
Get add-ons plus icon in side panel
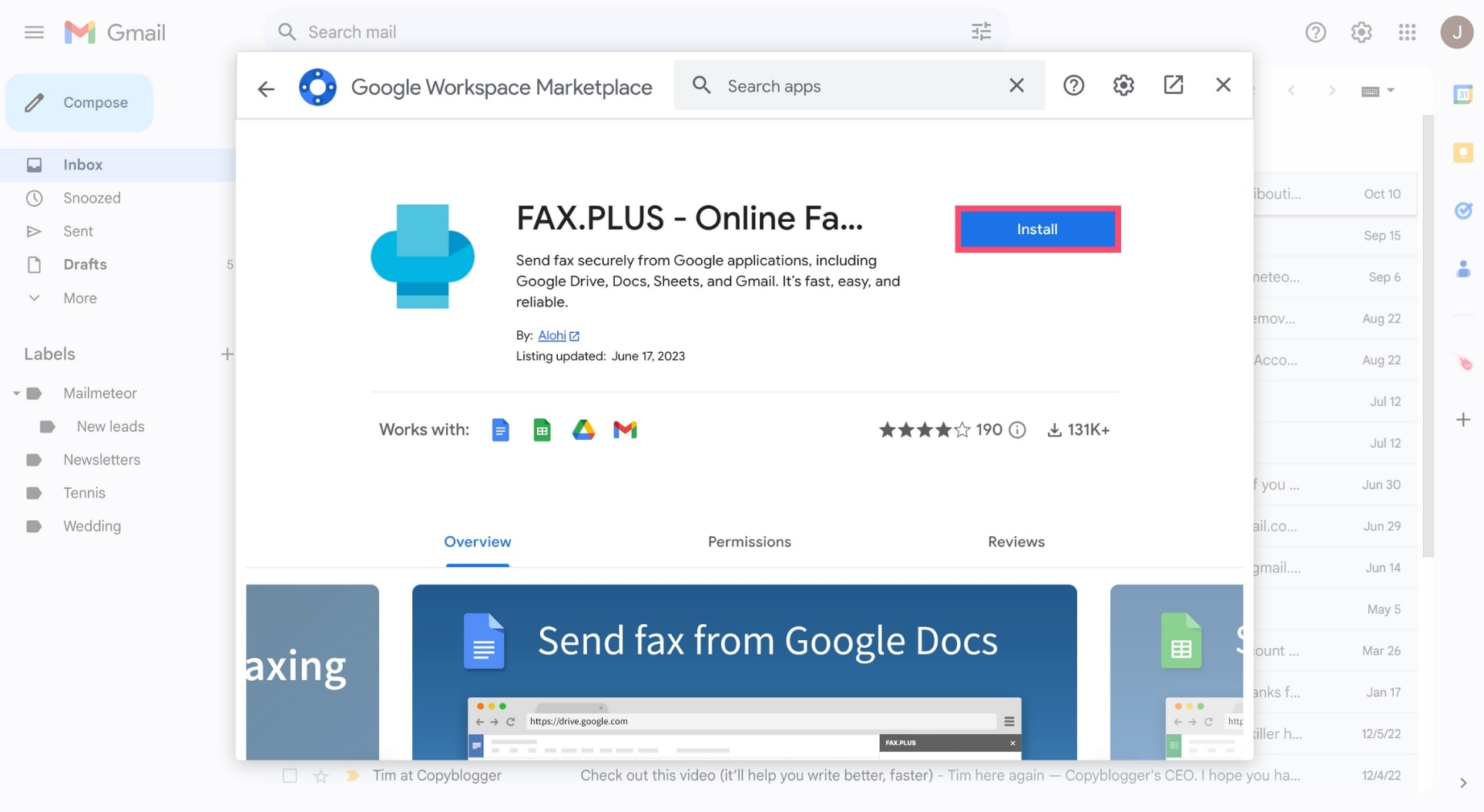[1462, 420]
